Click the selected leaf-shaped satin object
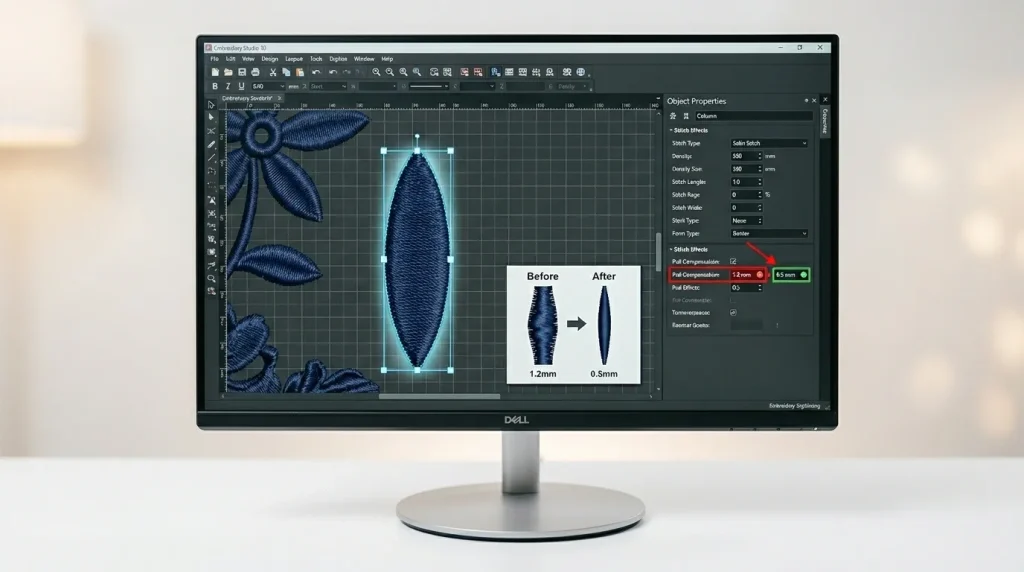 point(417,261)
